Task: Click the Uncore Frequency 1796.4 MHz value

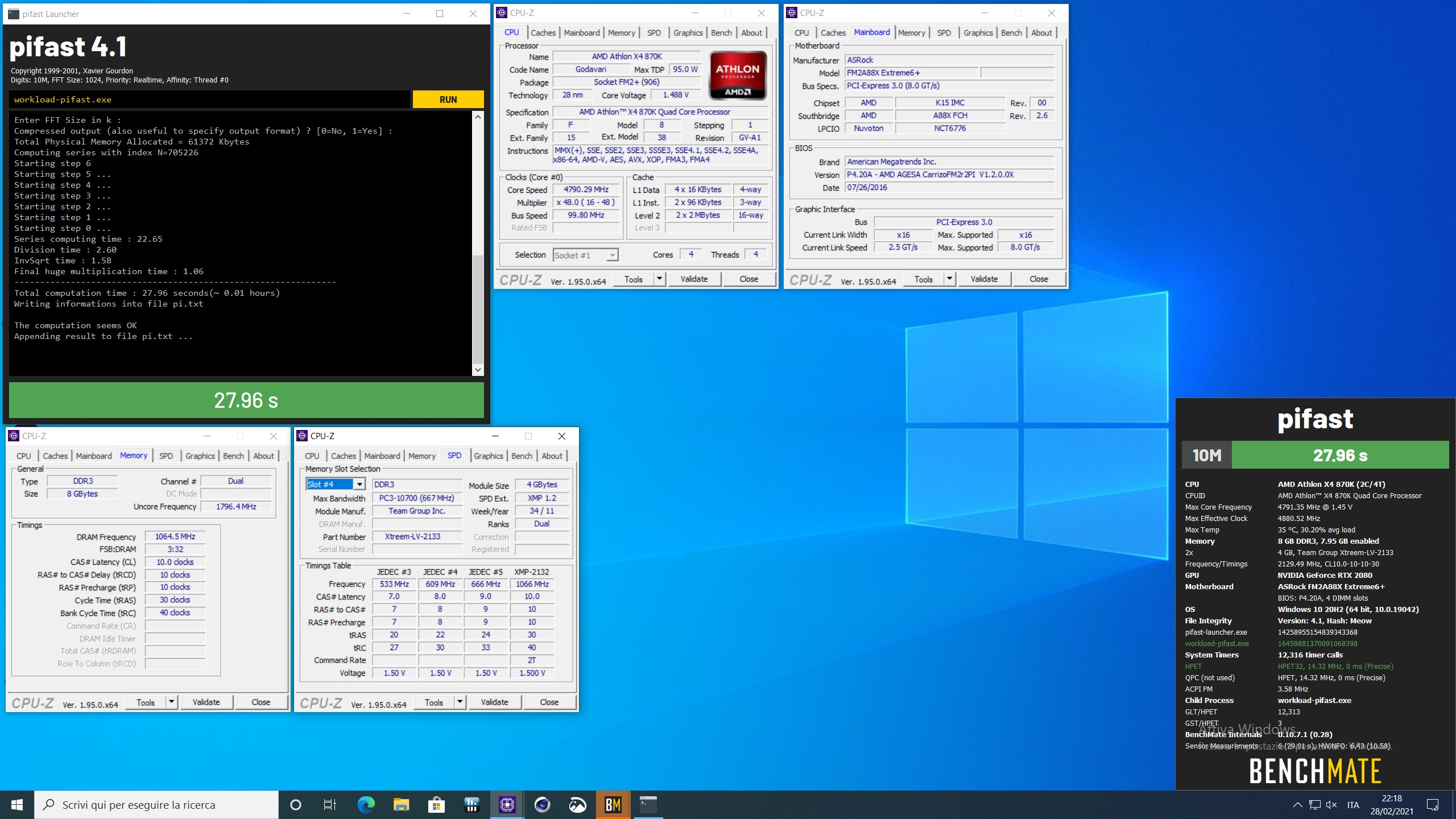Action: (236, 506)
